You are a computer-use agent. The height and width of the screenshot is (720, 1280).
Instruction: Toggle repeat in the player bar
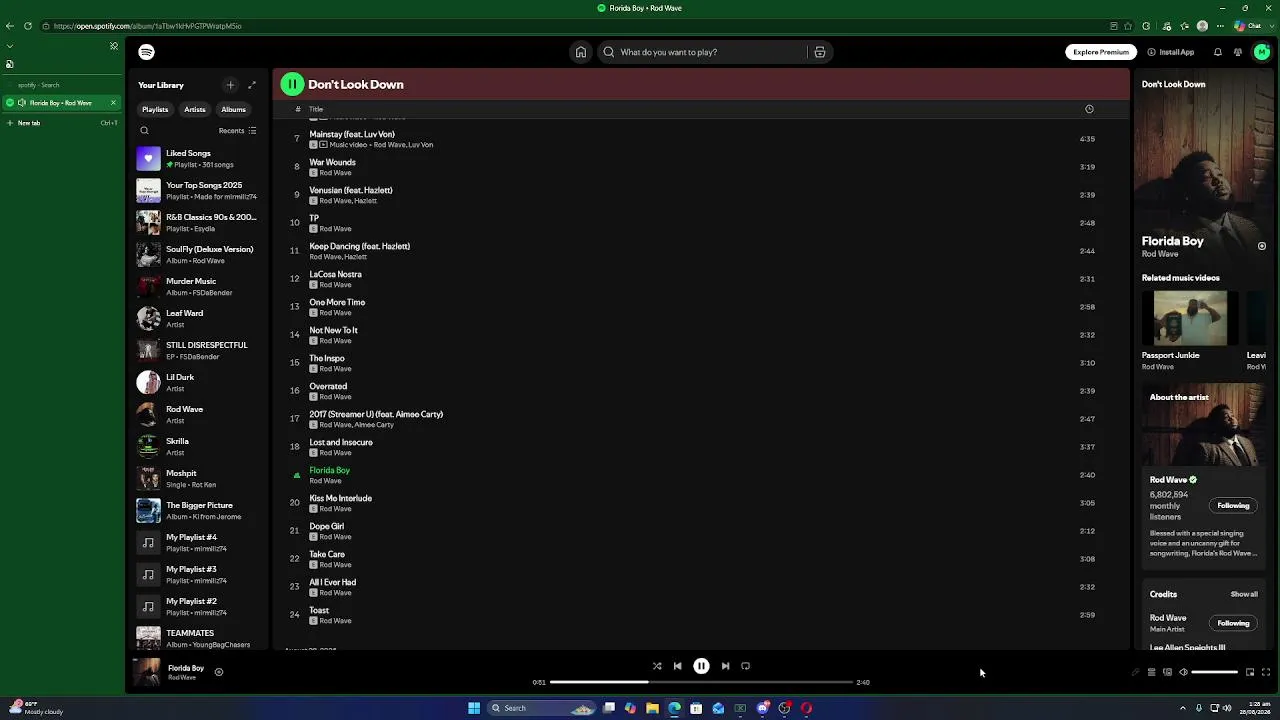point(745,666)
